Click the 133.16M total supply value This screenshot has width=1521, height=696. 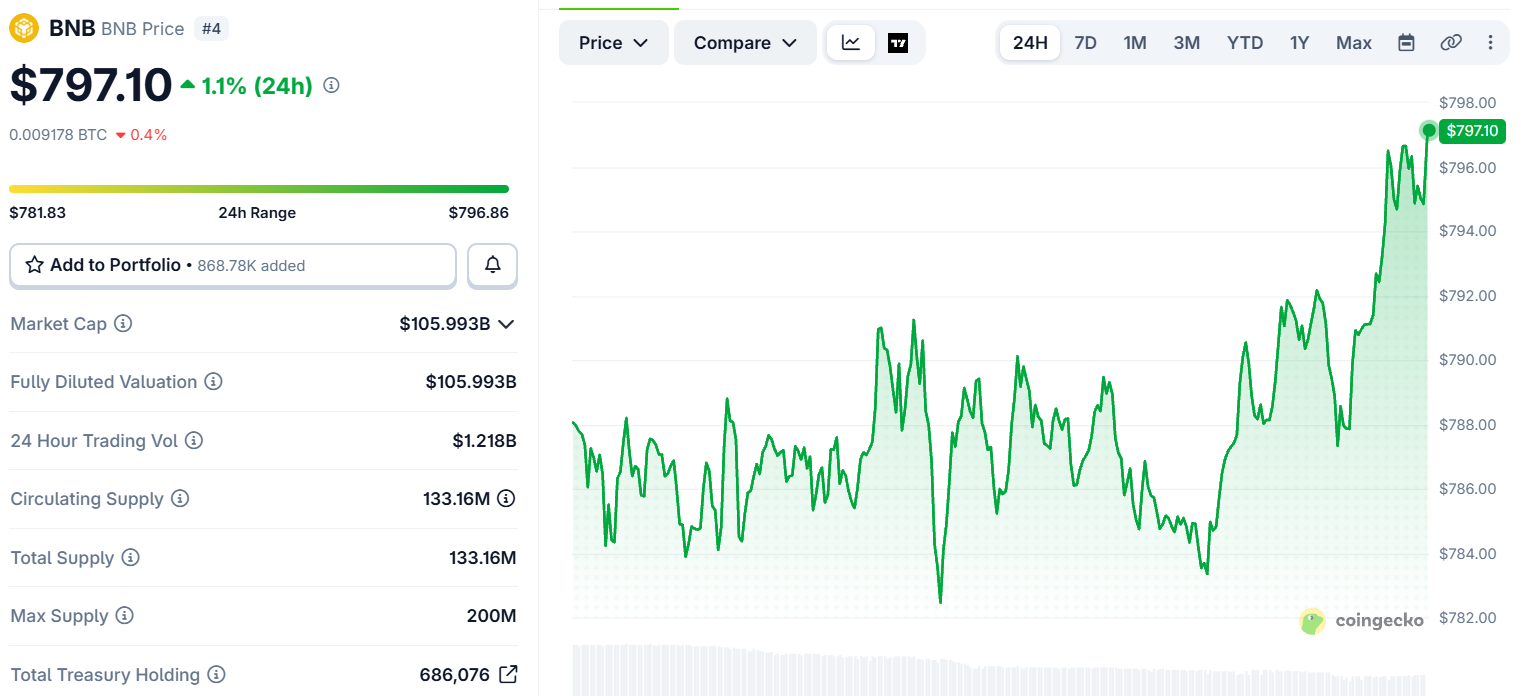click(x=483, y=557)
